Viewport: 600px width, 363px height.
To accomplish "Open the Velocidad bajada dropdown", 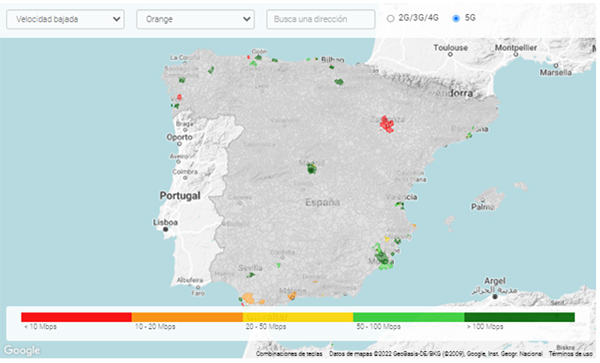I will (x=65, y=19).
